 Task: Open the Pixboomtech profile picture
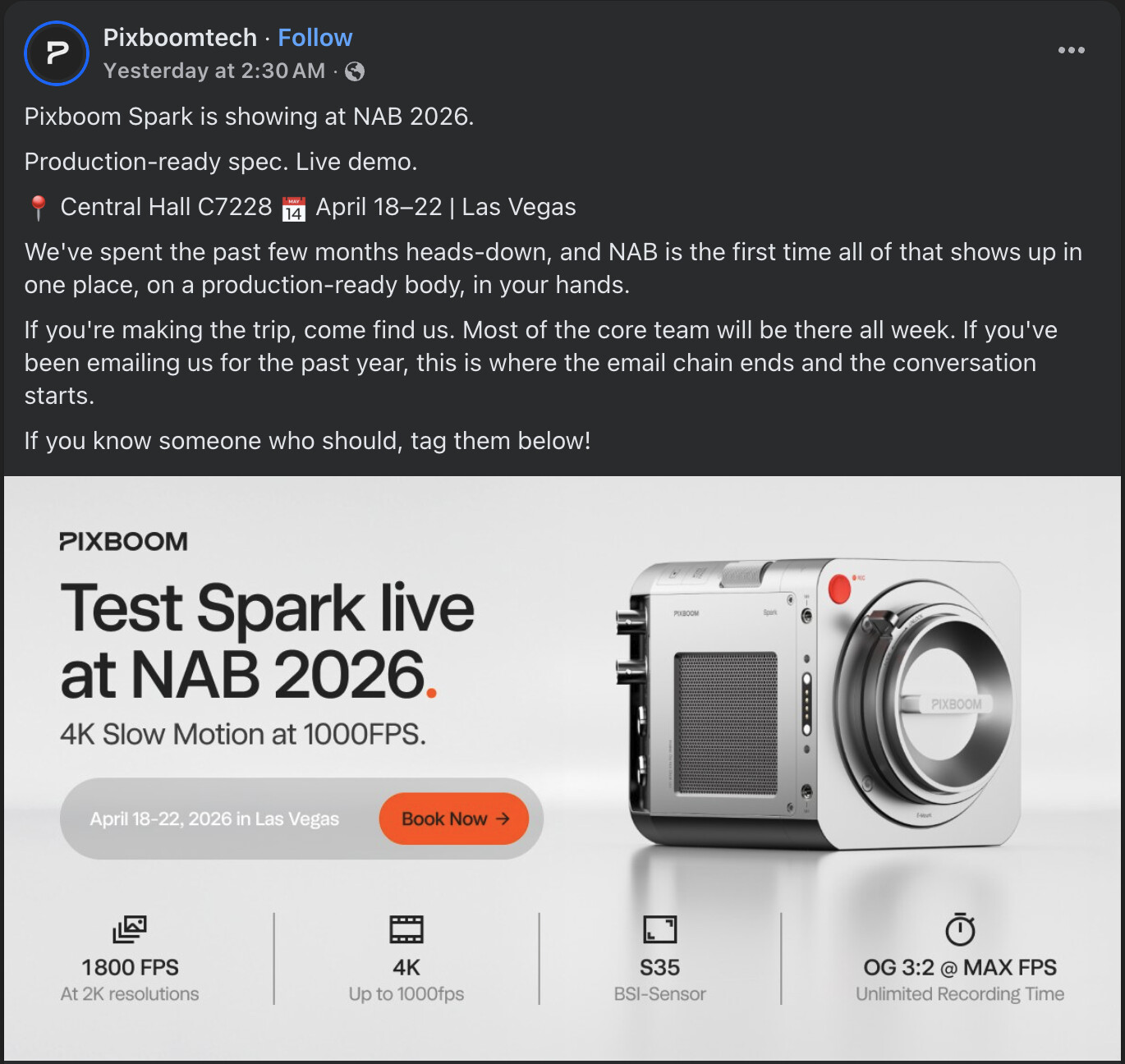point(57,53)
